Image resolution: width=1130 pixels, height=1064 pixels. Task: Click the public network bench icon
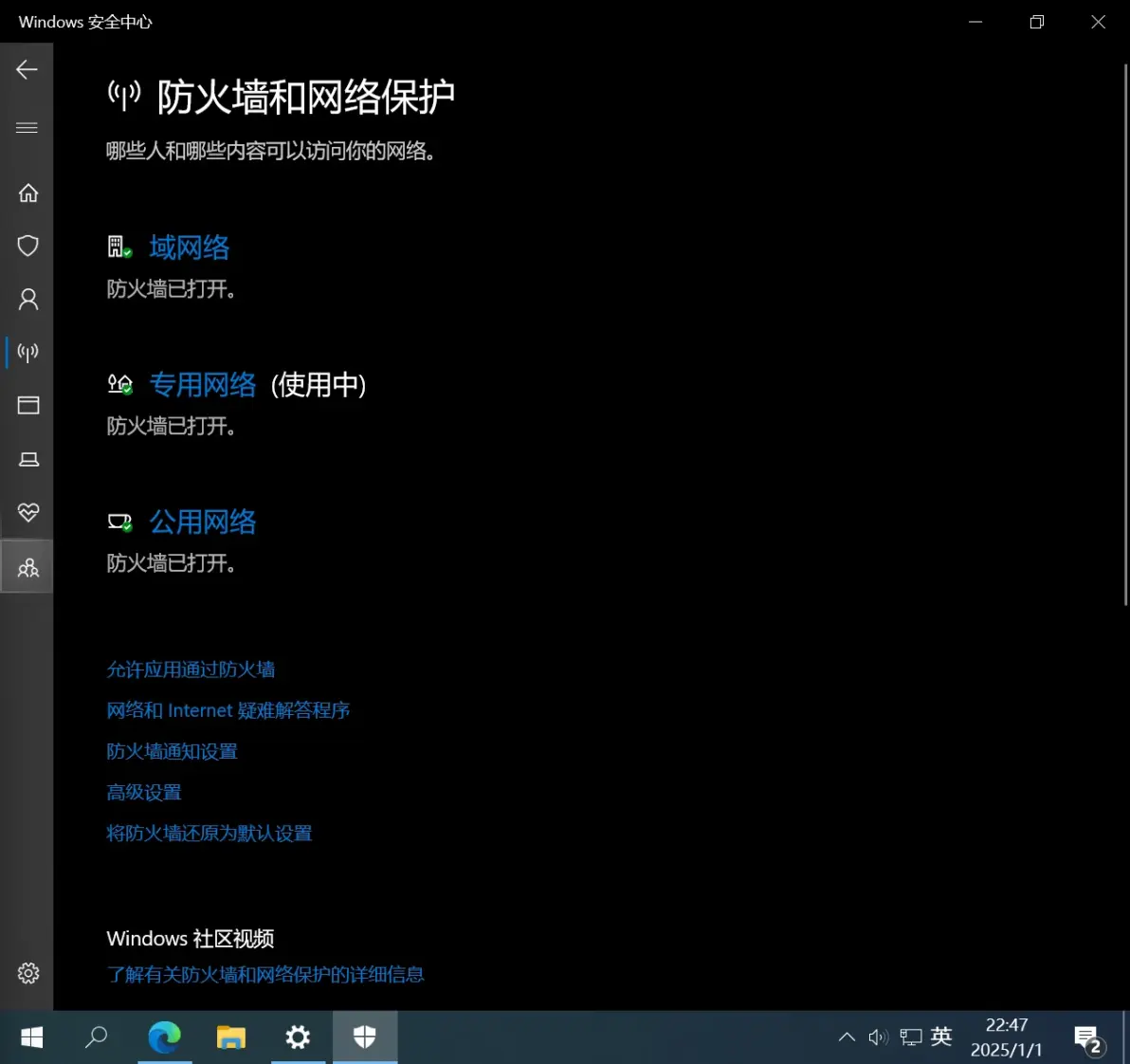click(x=119, y=522)
